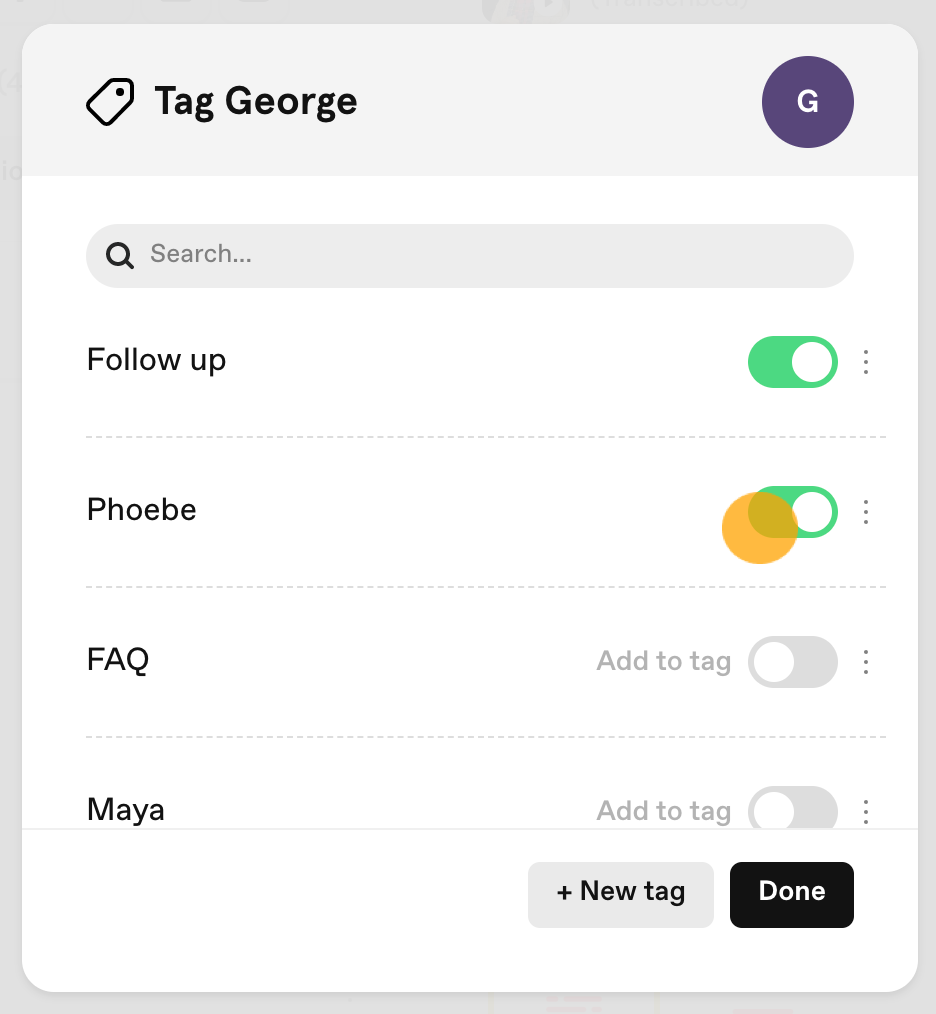This screenshot has width=936, height=1014.
Task: Confirm with the Done button
Action: [x=792, y=894]
